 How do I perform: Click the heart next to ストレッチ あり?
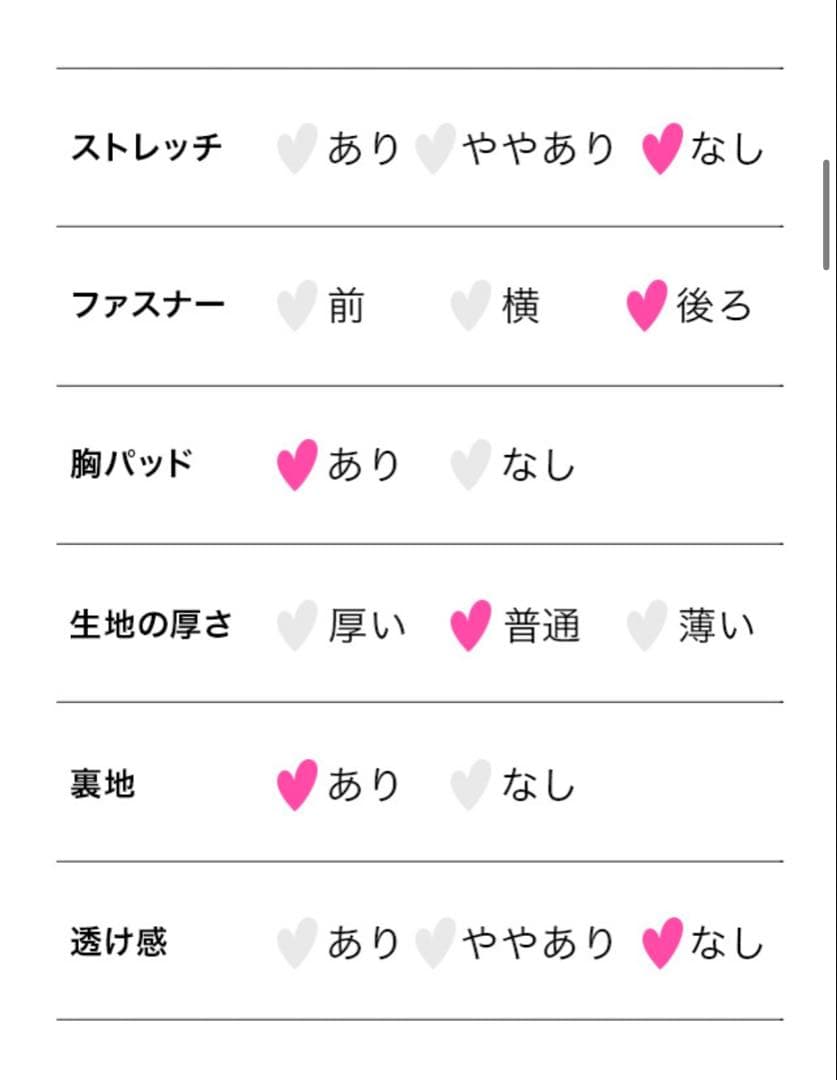point(296,149)
